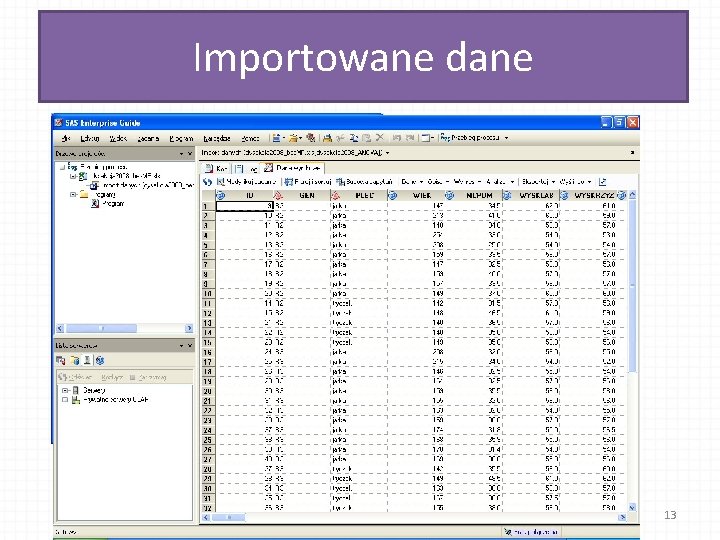Open the Widok menu

pos(118,138)
